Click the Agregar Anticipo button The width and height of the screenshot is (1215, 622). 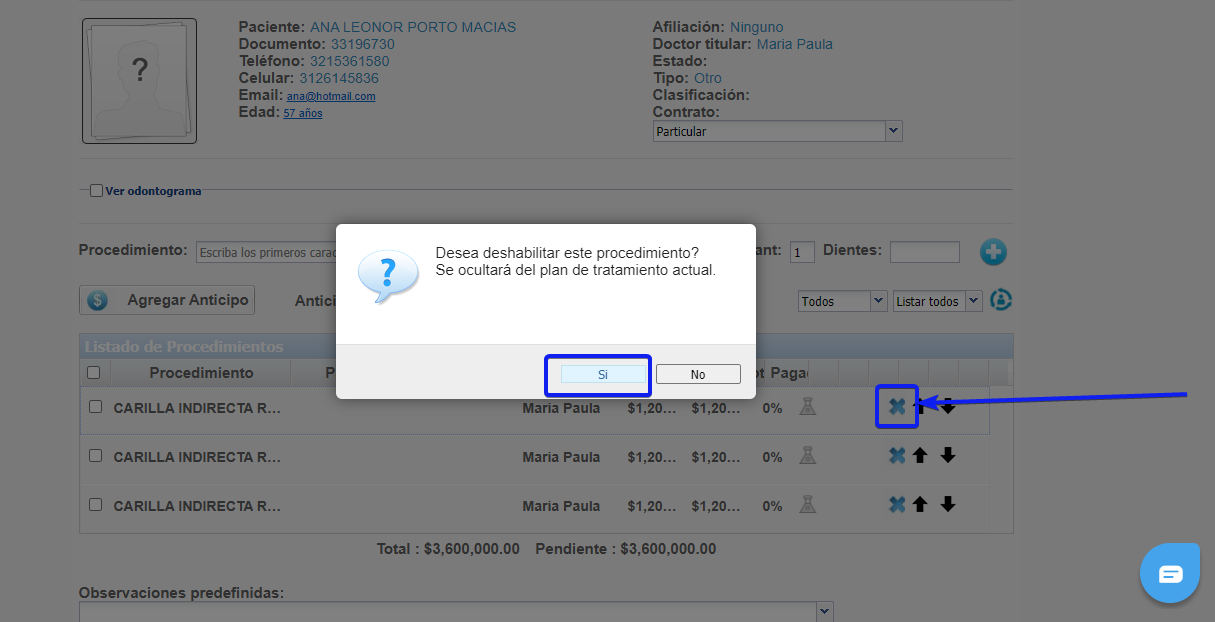[x=167, y=300]
